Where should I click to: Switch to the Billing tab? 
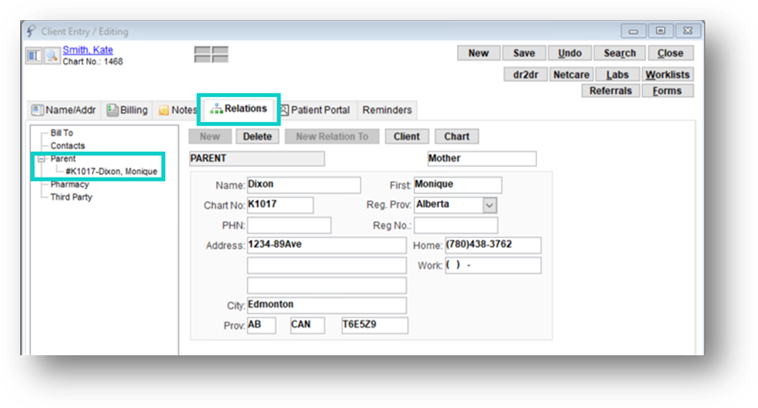point(127,110)
